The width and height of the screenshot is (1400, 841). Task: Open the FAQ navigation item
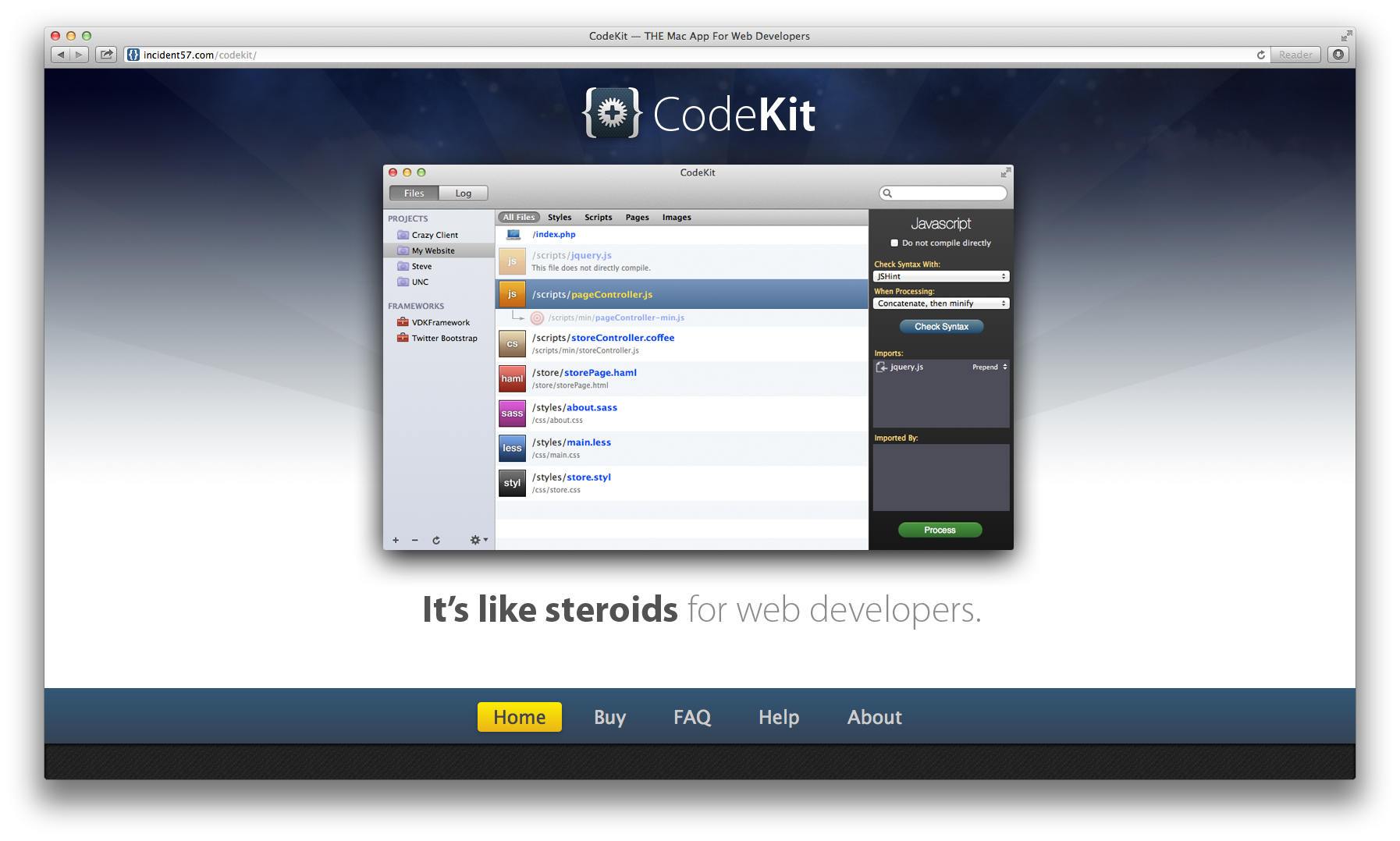coord(692,717)
